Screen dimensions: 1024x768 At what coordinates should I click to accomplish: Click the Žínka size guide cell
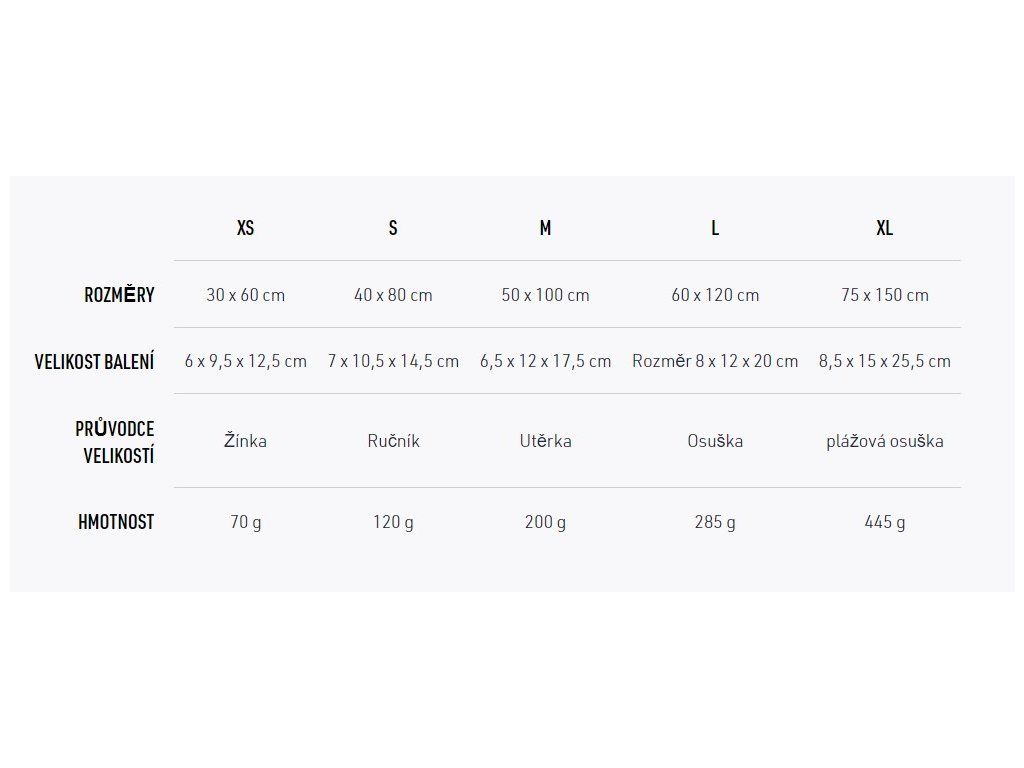point(245,441)
